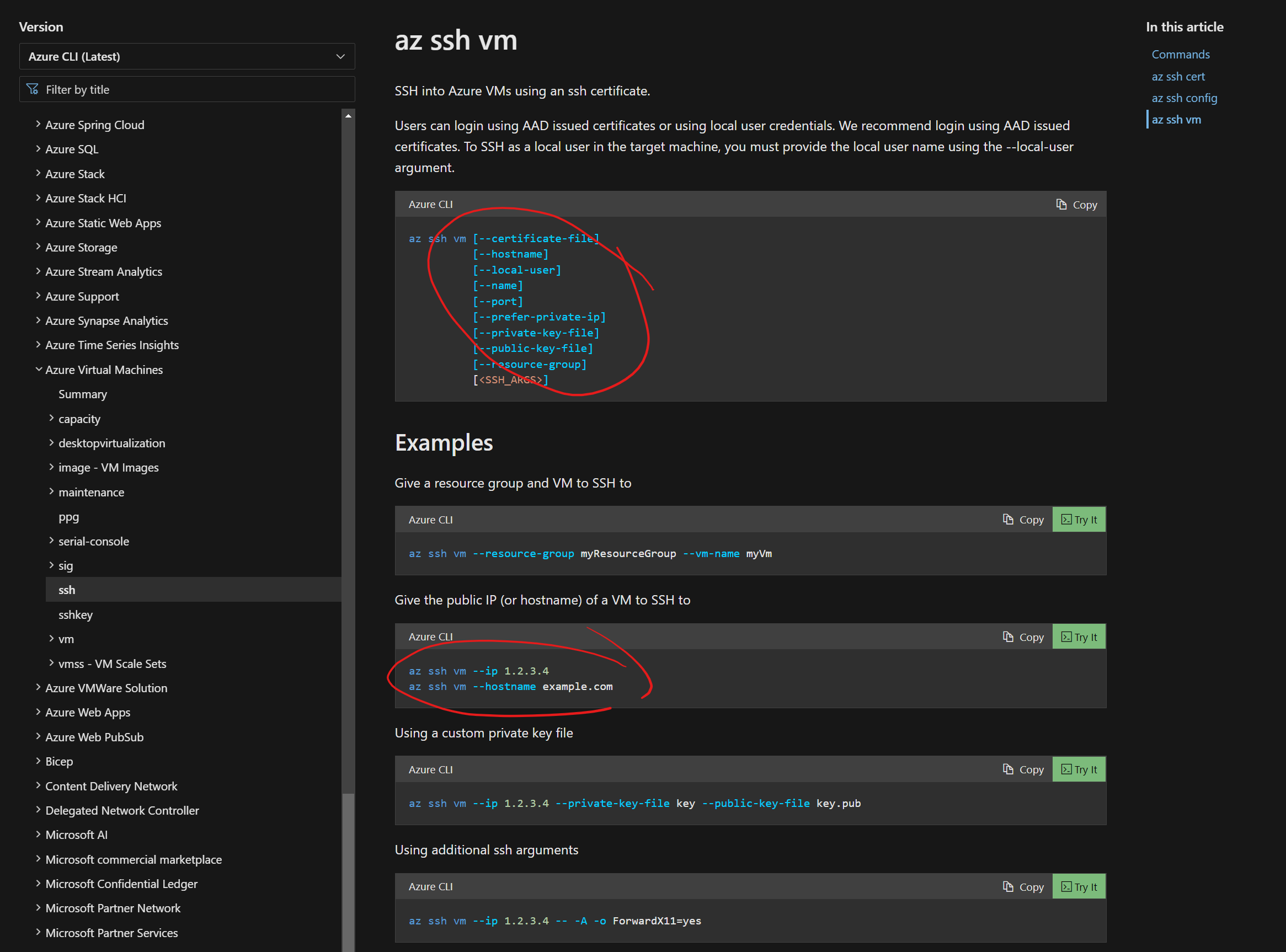Expand the desktopvirtualization subsection
Viewport: 1286px width, 952px height.
51,442
